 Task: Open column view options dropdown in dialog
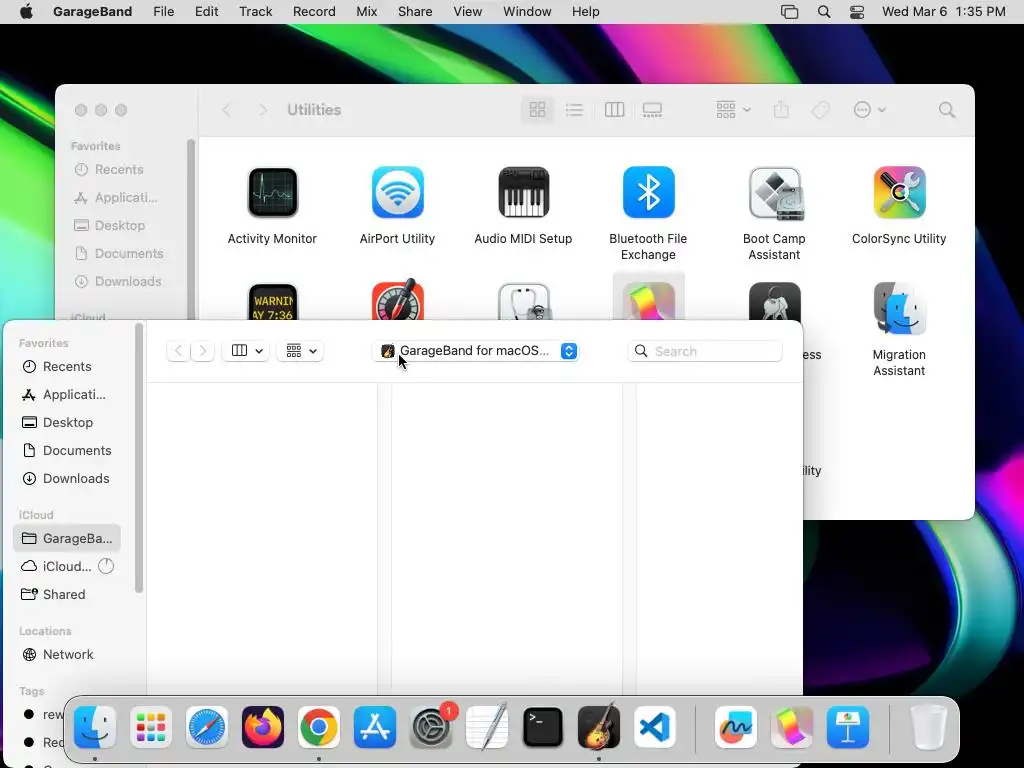[246, 351]
